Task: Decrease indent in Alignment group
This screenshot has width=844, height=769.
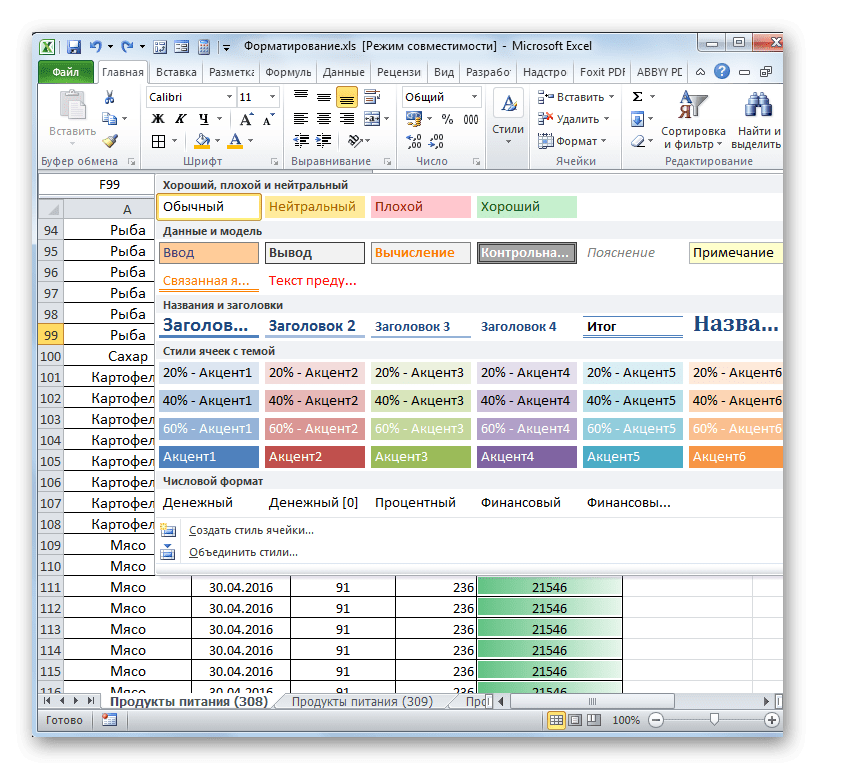Action: coord(301,141)
